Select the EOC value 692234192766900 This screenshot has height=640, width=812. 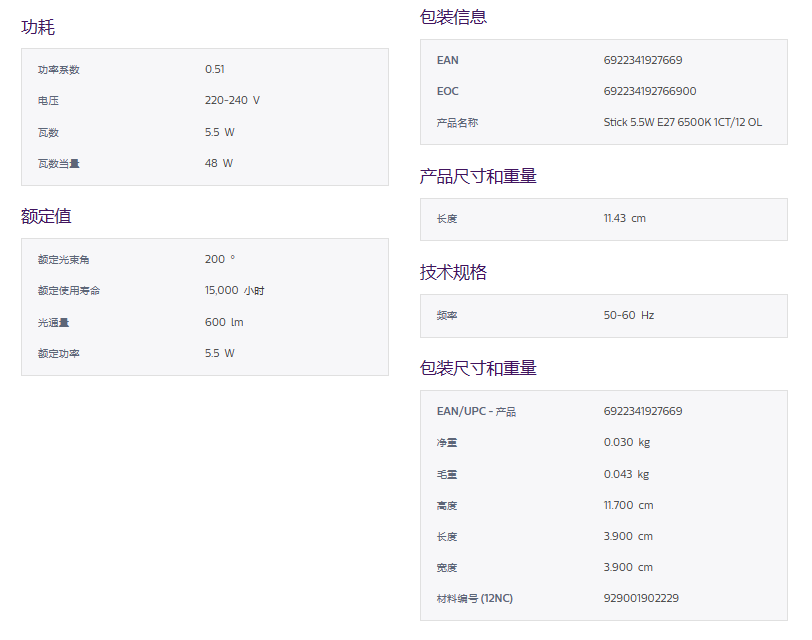pyautogui.click(x=649, y=91)
